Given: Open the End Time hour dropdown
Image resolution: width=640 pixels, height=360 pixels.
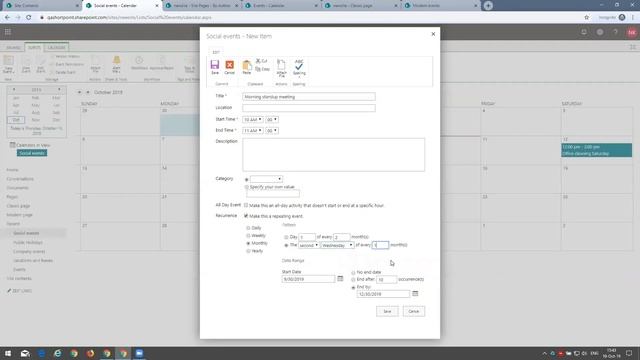Looking at the screenshot, I should 253,131.
